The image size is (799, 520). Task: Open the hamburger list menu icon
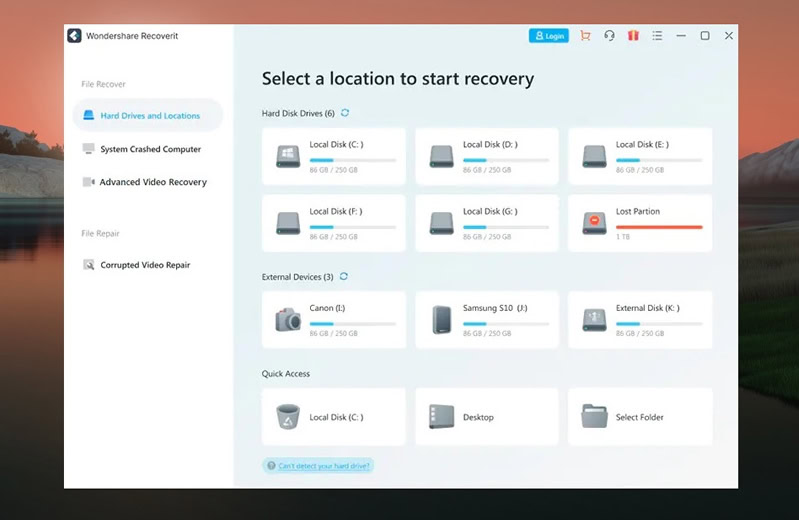tap(657, 36)
